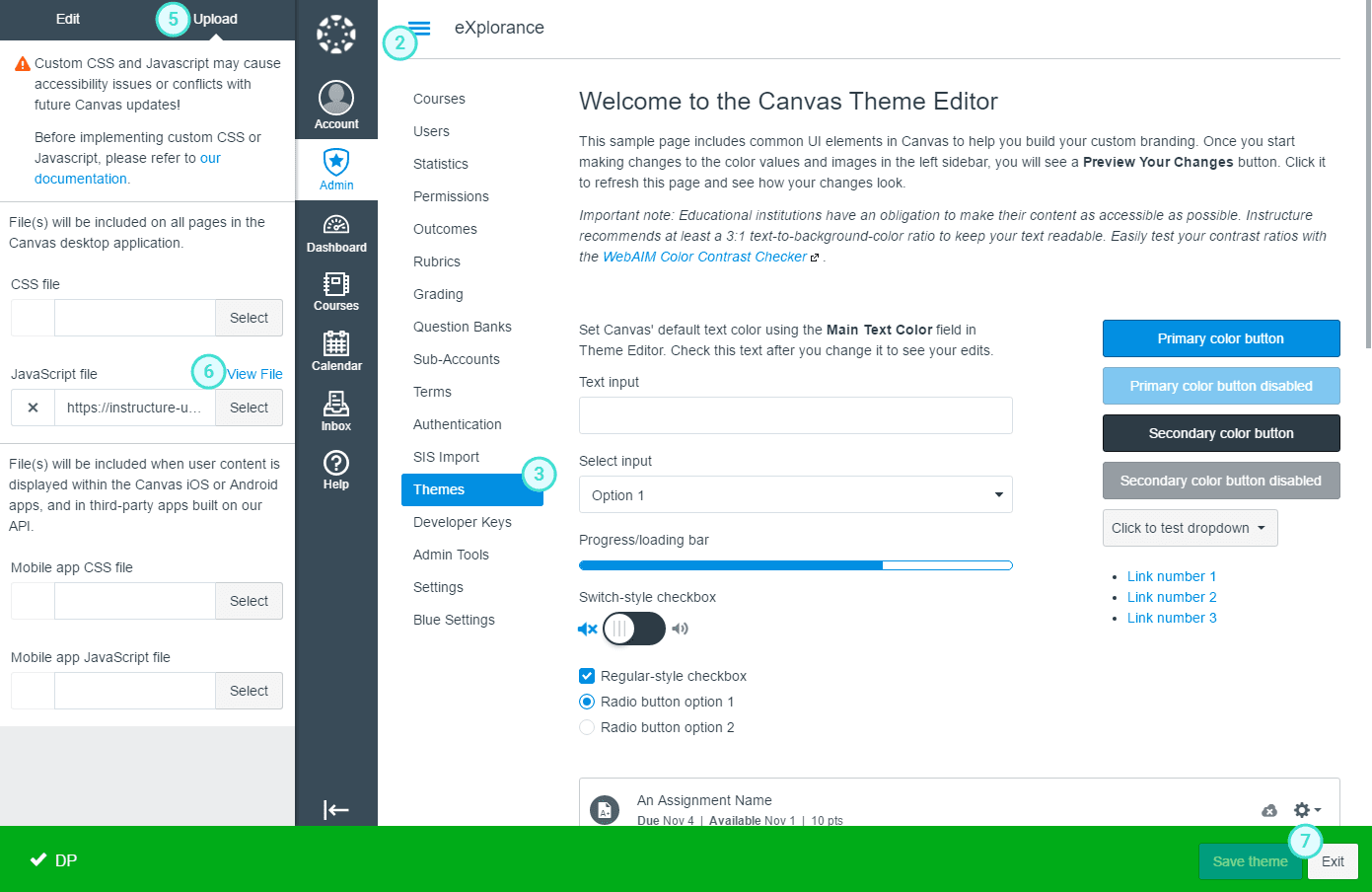
Task: Open Rubrics in admin menu
Action: [437, 261]
